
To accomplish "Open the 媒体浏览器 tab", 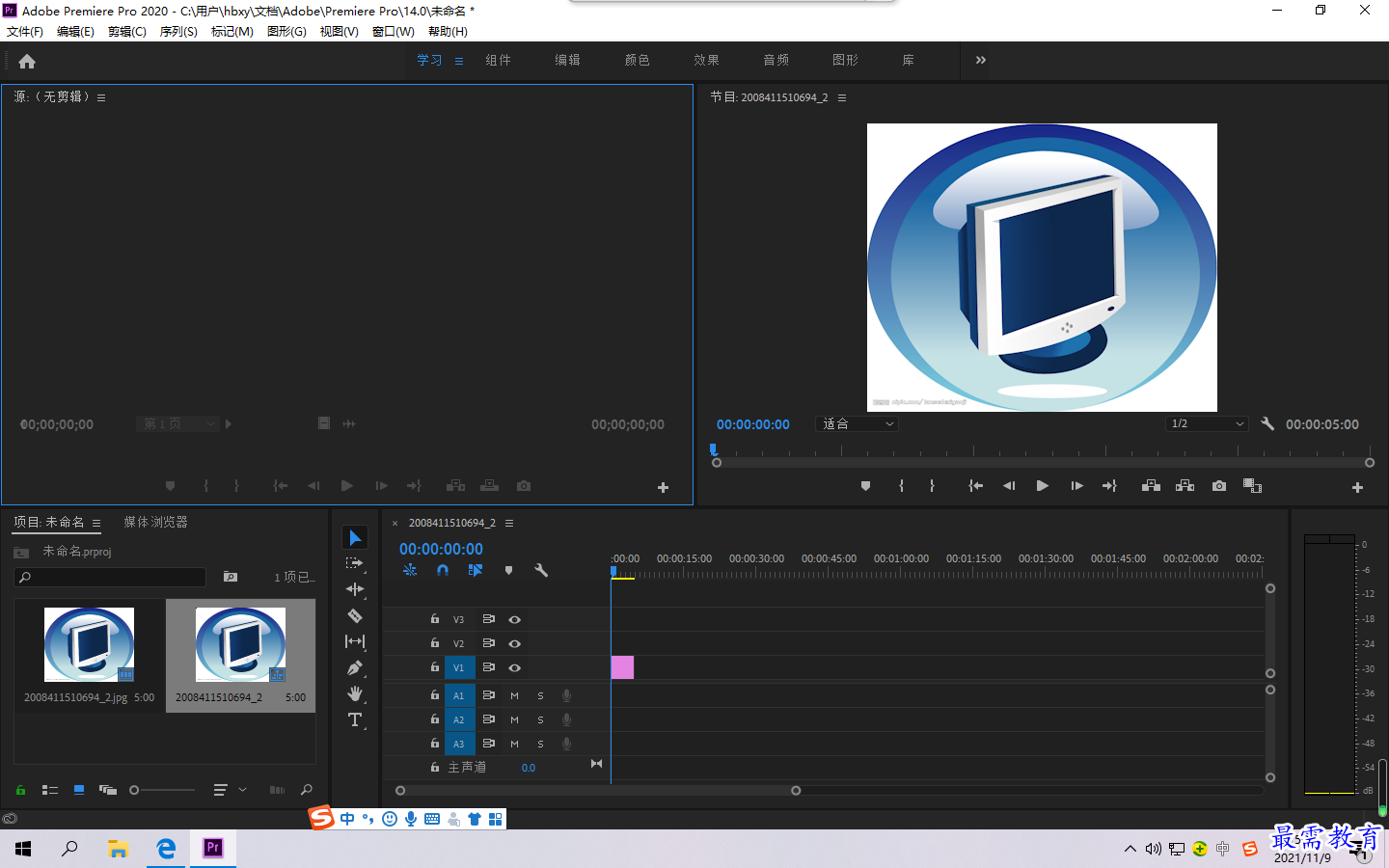I will point(156,522).
